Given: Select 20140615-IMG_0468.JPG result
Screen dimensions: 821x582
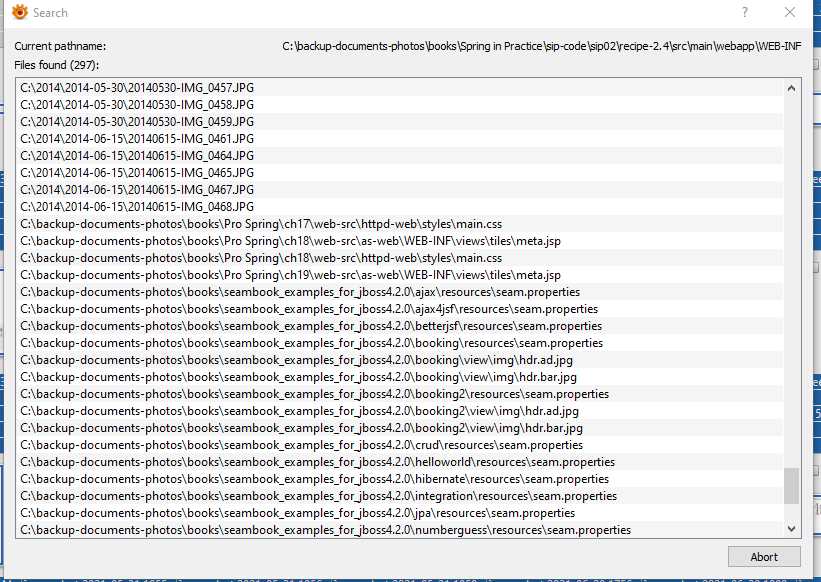Looking at the screenshot, I should (401, 207).
